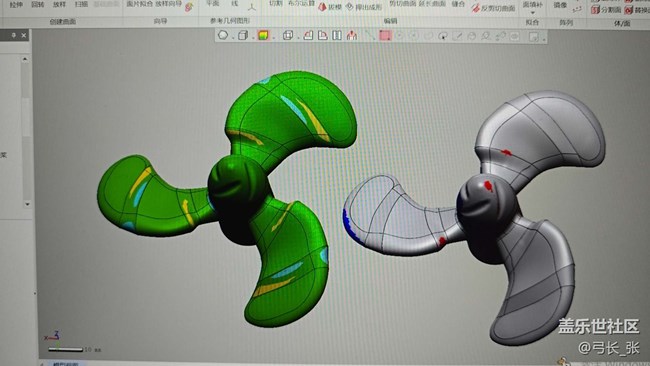
Task: Toggle the pin on the left panel
Action: click(x=14, y=36)
